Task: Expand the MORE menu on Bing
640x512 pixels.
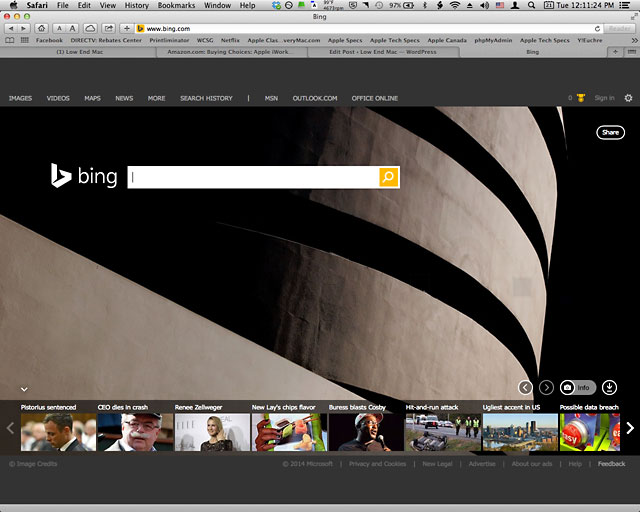Action: 156,98
